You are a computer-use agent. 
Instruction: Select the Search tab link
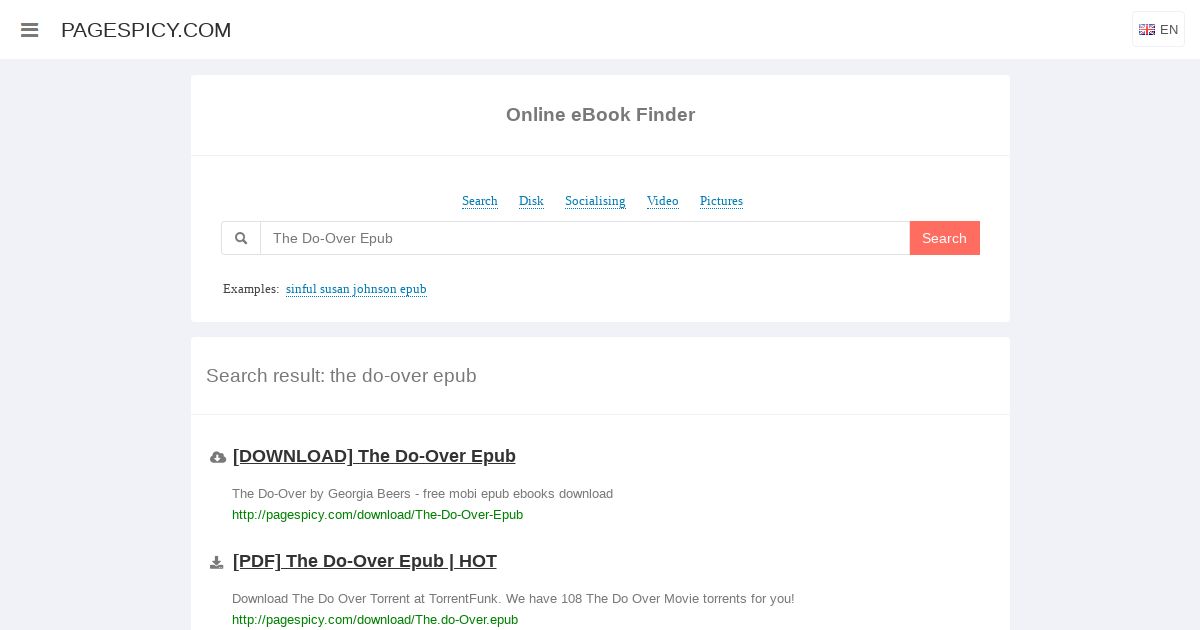(480, 201)
